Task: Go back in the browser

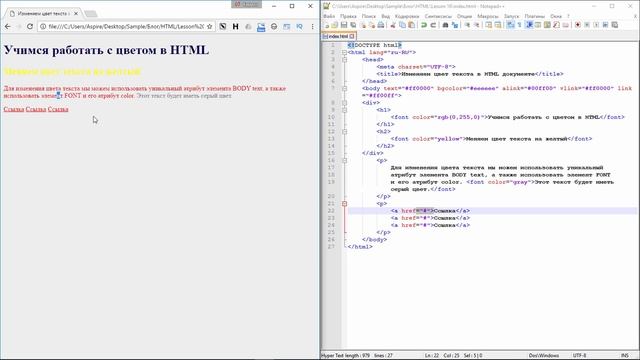Action: pyautogui.click(x=8, y=27)
